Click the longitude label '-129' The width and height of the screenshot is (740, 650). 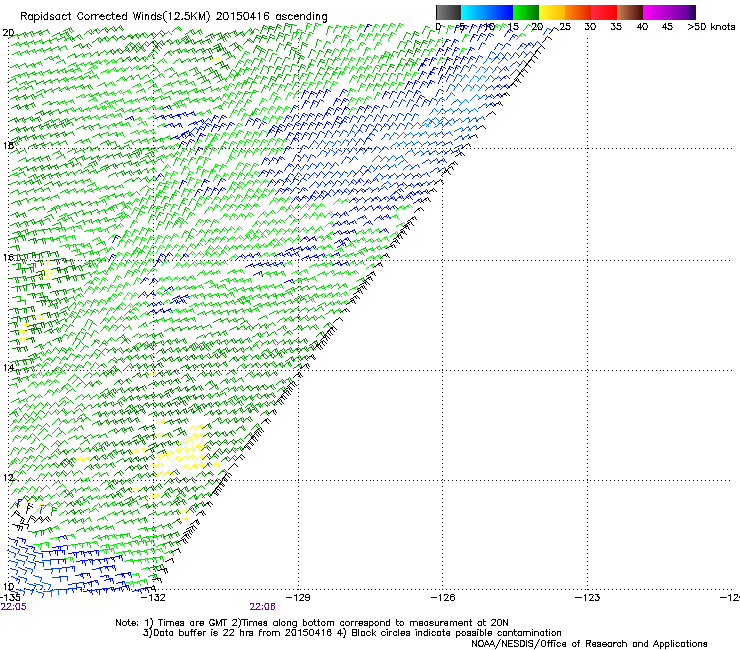click(298, 598)
